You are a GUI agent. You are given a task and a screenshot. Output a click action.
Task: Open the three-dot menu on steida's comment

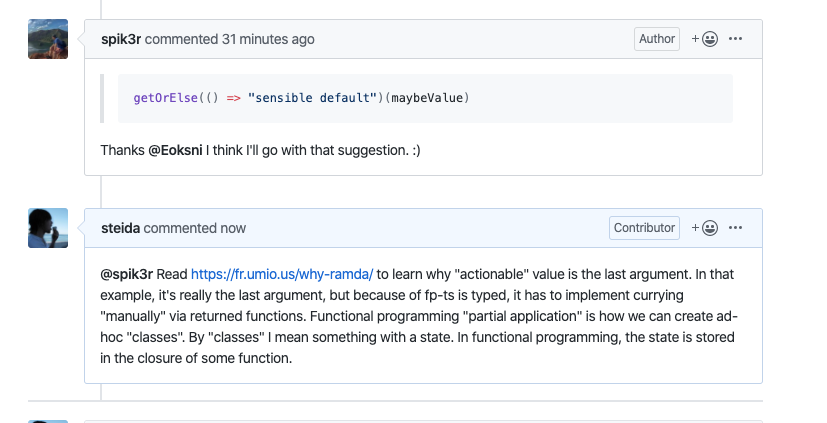point(736,228)
